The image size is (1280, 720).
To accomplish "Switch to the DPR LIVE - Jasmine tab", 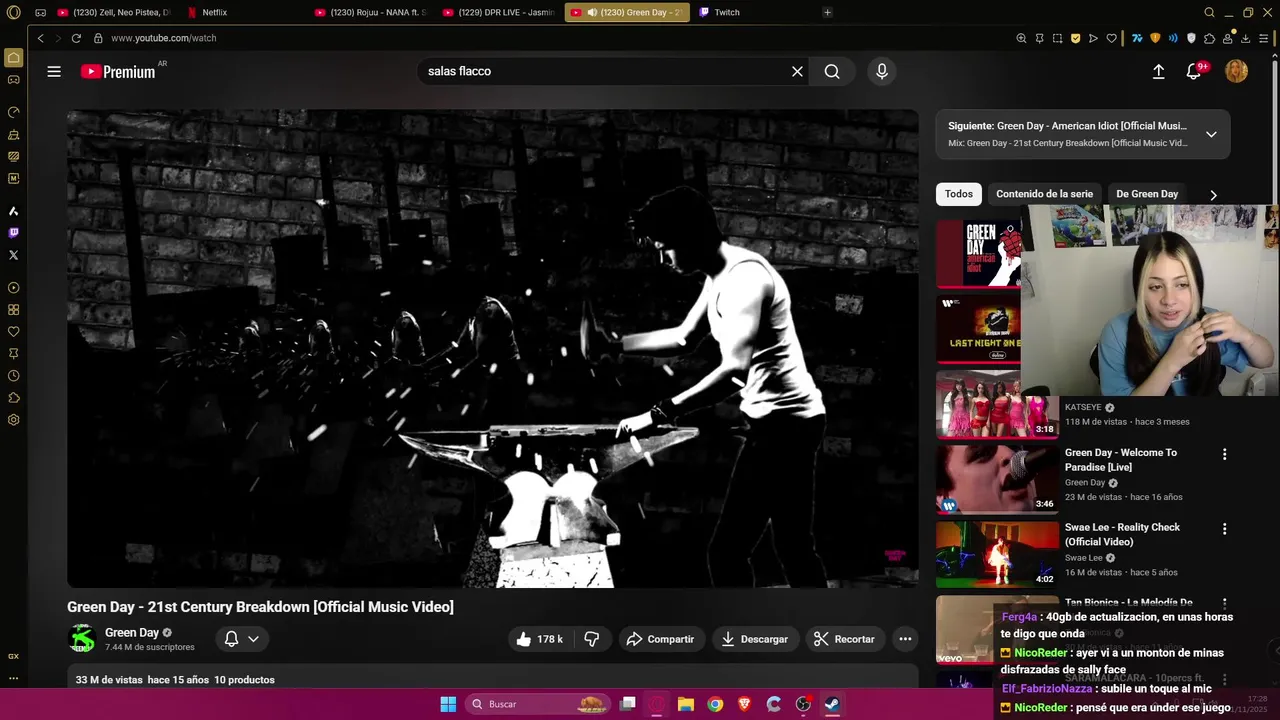I will [x=498, y=12].
